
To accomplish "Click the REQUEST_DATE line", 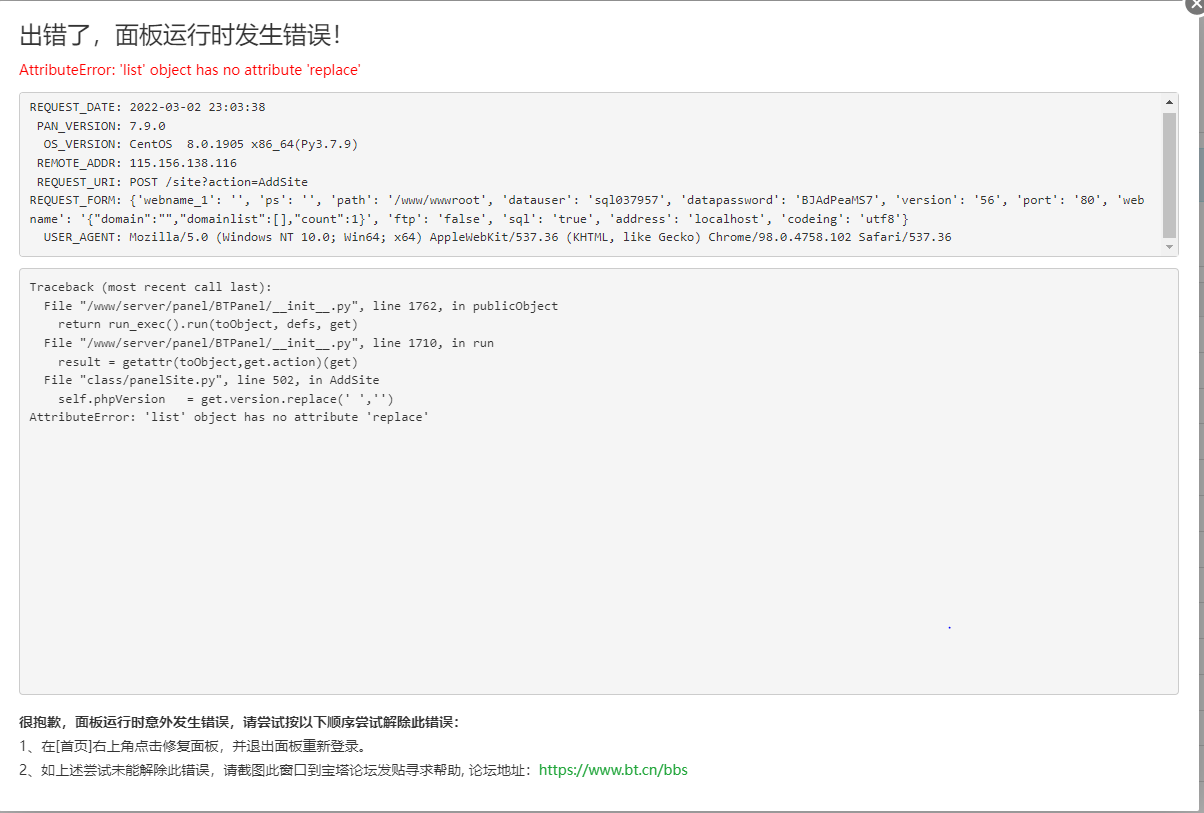I will click(147, 107).
